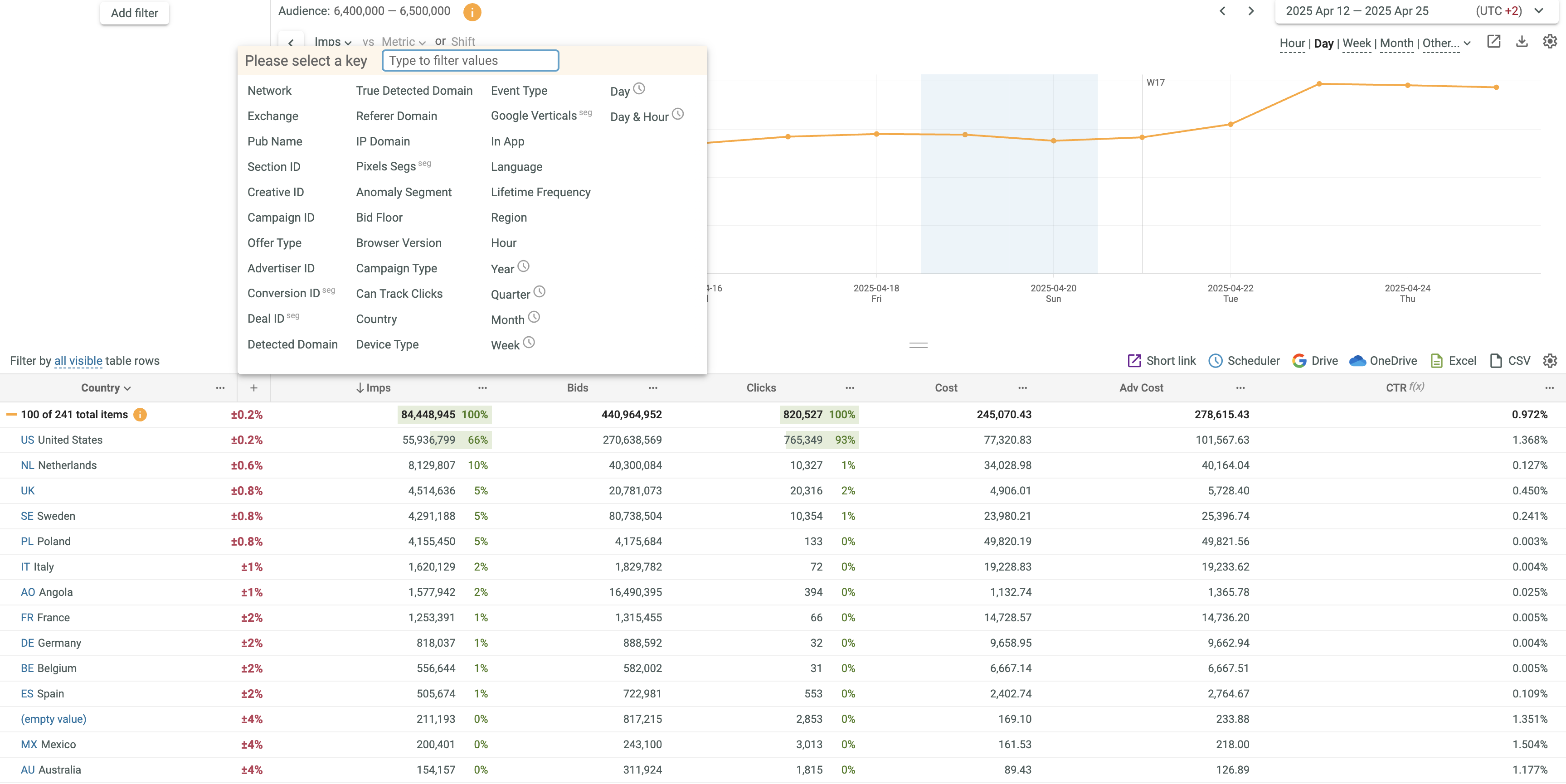Select Device Type key from list
Viewport: 1566px width, 784px height.
pyautogui.click(x=387, y=344)
